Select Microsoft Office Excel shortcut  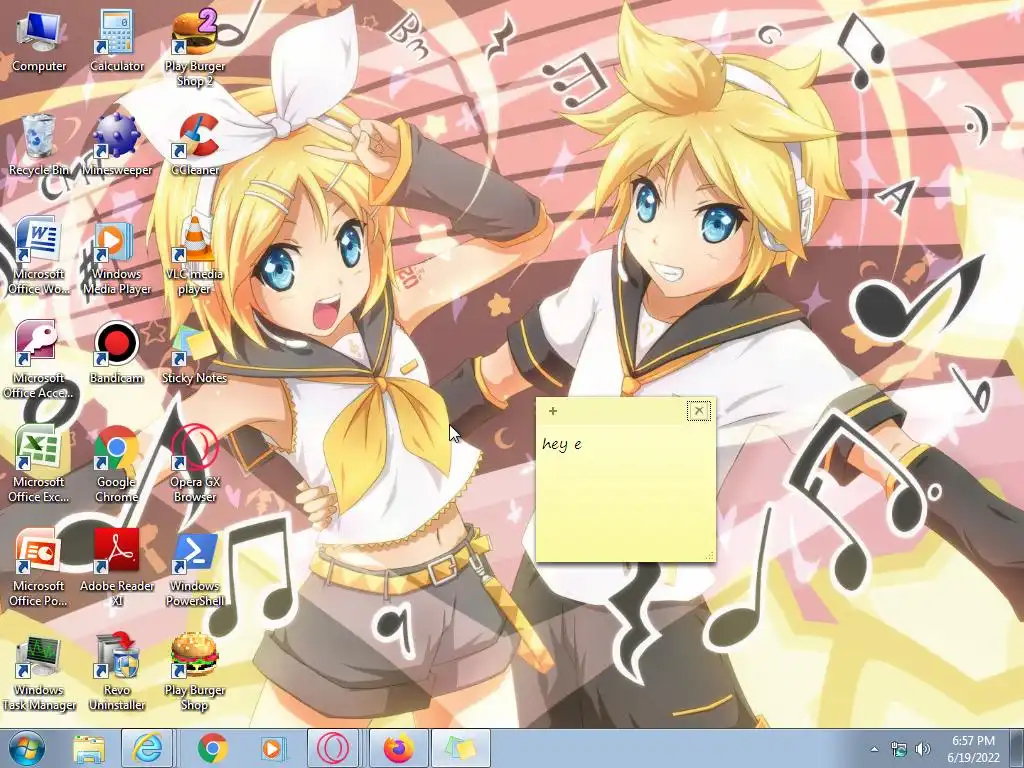(x=39, y=464)
